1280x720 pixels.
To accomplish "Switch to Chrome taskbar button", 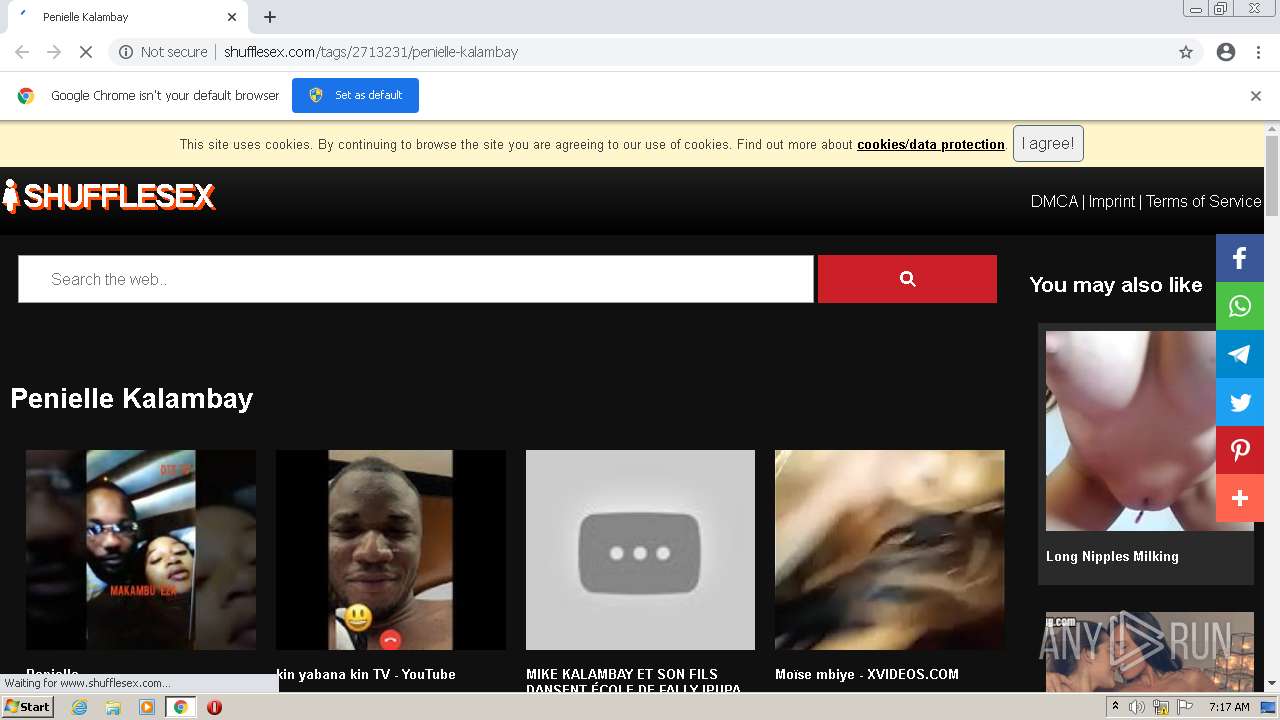I will click(180, 707).
